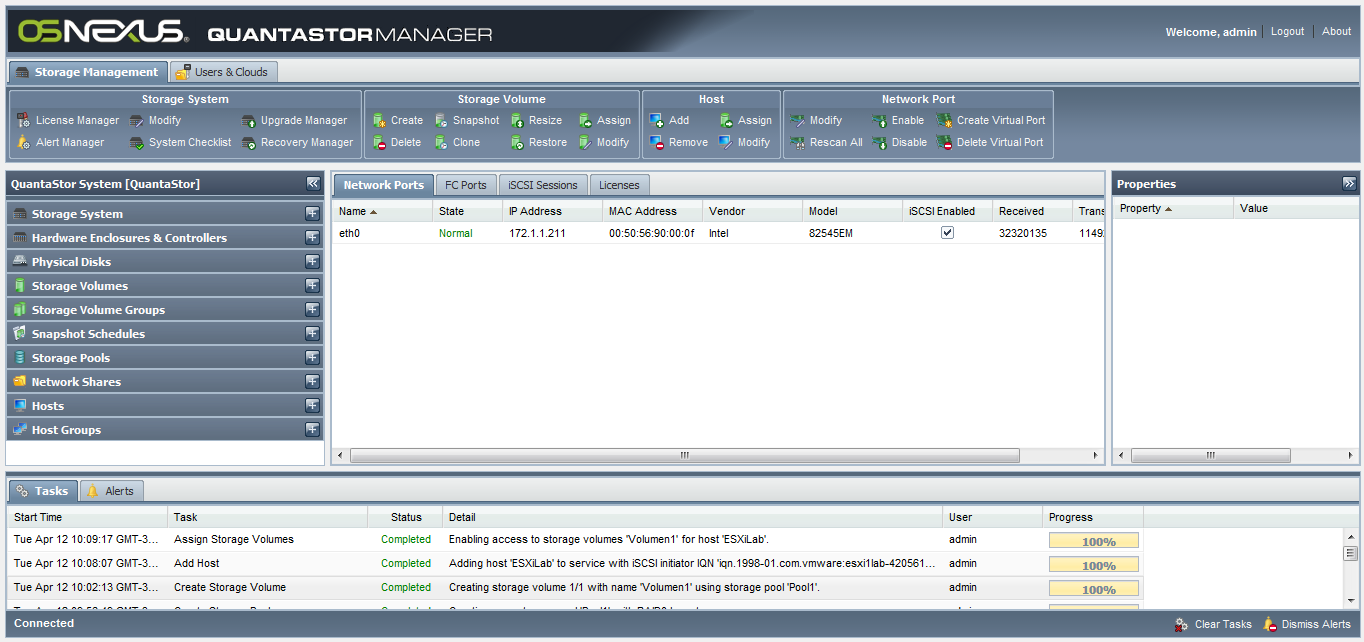Screen dimensions: 1364x642
Task: Expand Hardware Enclosures & Controllers section
Action: click(313, 237)
